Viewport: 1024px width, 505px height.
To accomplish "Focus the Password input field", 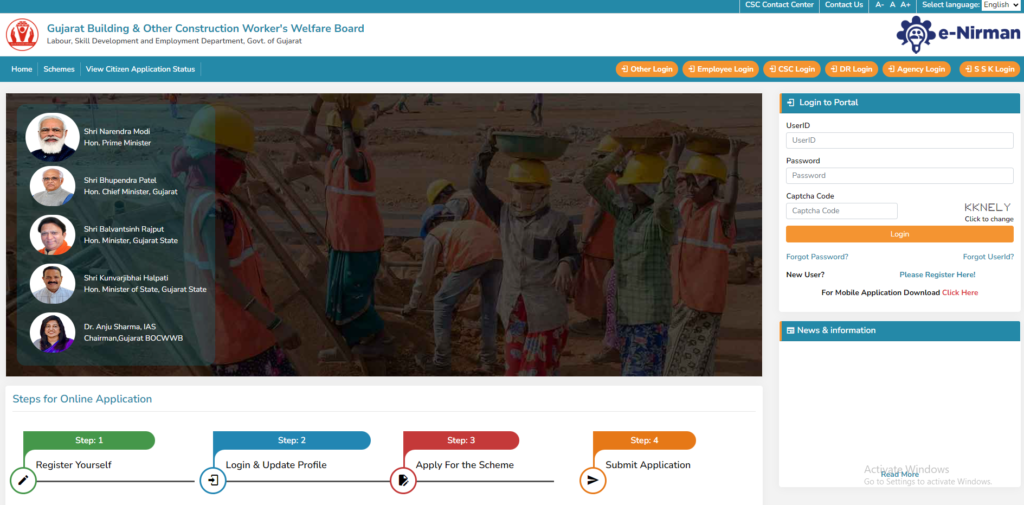I will click(x=899, y=176).
